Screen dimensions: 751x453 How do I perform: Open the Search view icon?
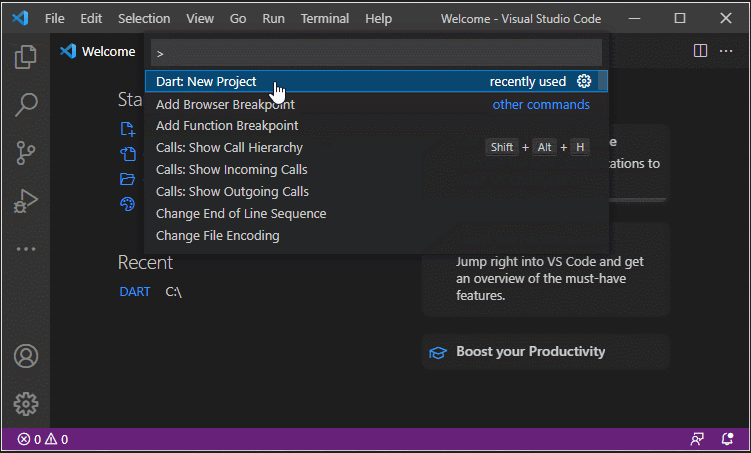click(26, 105)
